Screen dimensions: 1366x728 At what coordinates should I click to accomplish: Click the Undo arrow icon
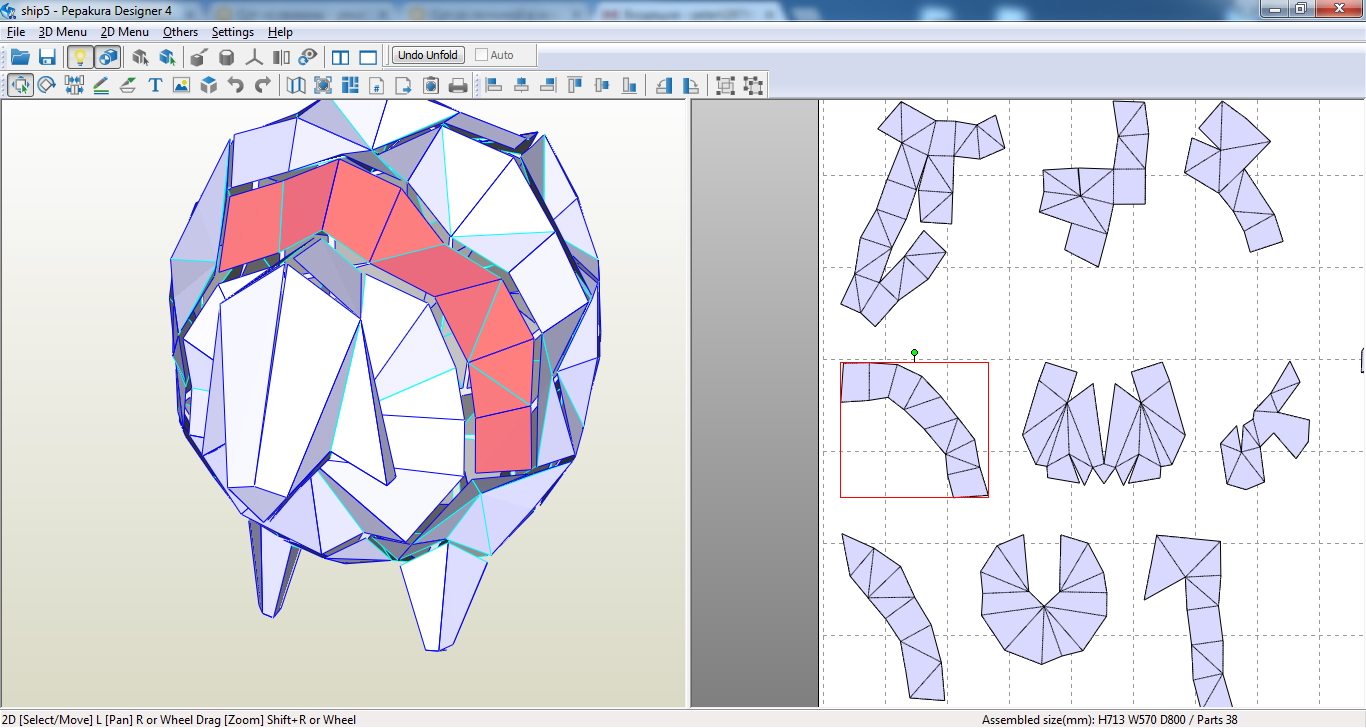tap(235, 85)
